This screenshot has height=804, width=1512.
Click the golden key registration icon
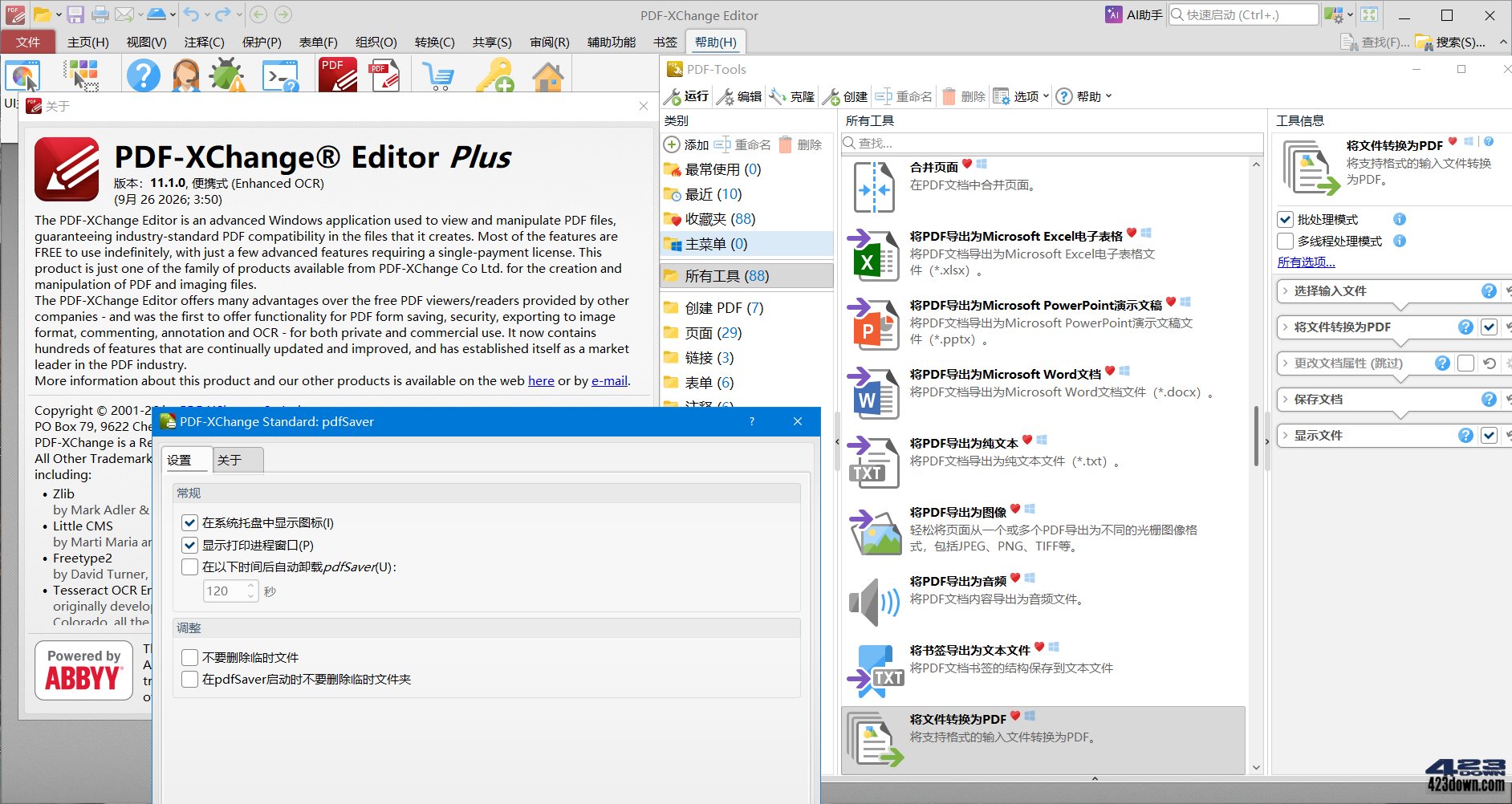click(x=494, y=75)
